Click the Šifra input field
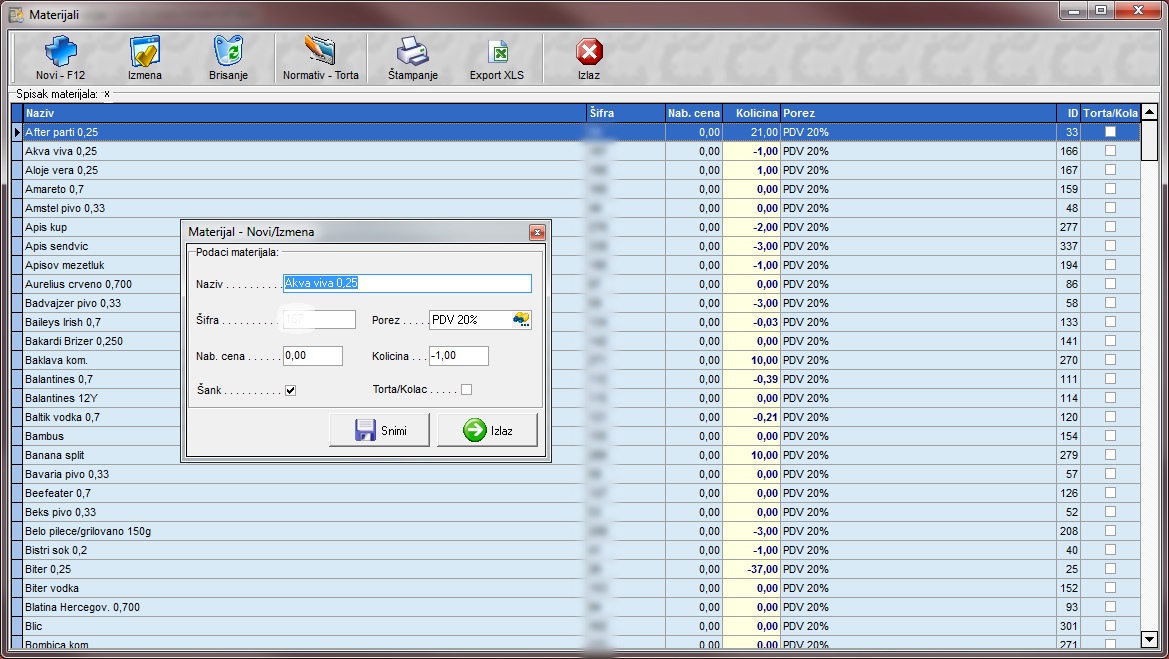Screen dimensions: 1169x659 click(319, 319)
